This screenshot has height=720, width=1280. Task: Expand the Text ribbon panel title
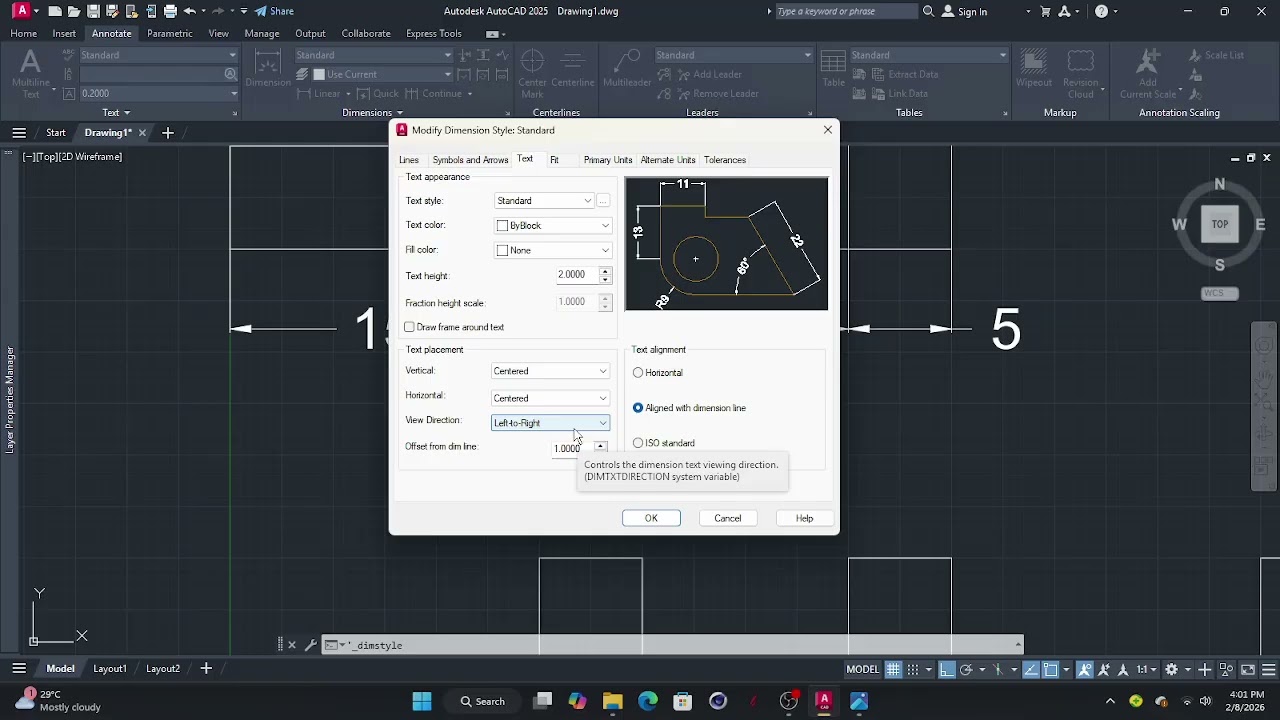[116, 113]
